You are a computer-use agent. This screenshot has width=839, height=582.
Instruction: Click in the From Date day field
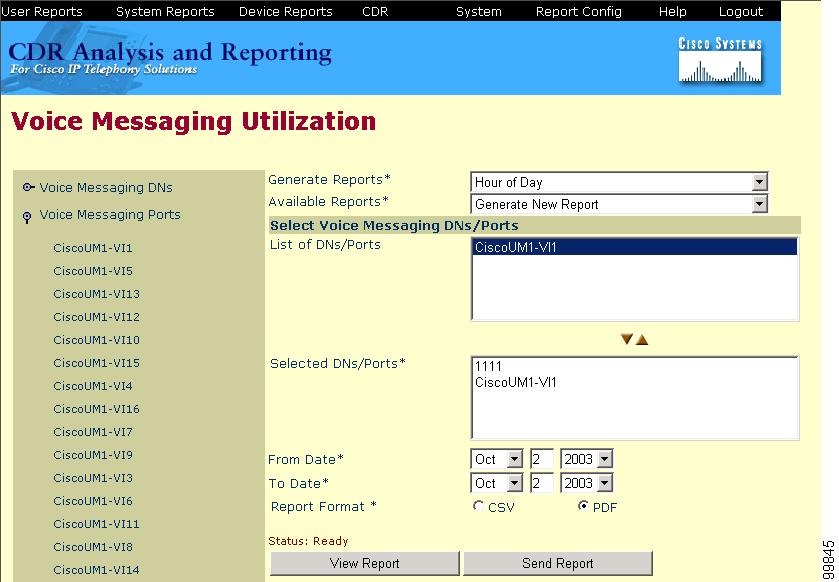(x=541, y=459)
